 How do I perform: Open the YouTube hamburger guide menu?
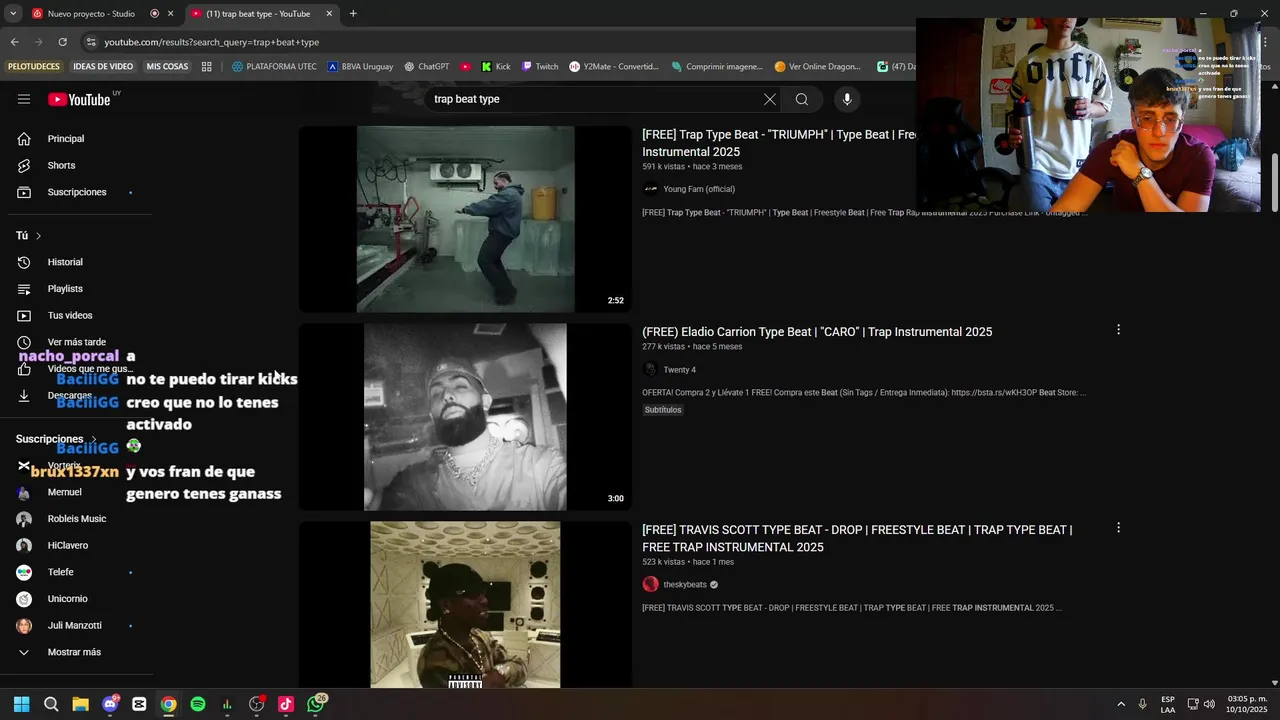24,99
